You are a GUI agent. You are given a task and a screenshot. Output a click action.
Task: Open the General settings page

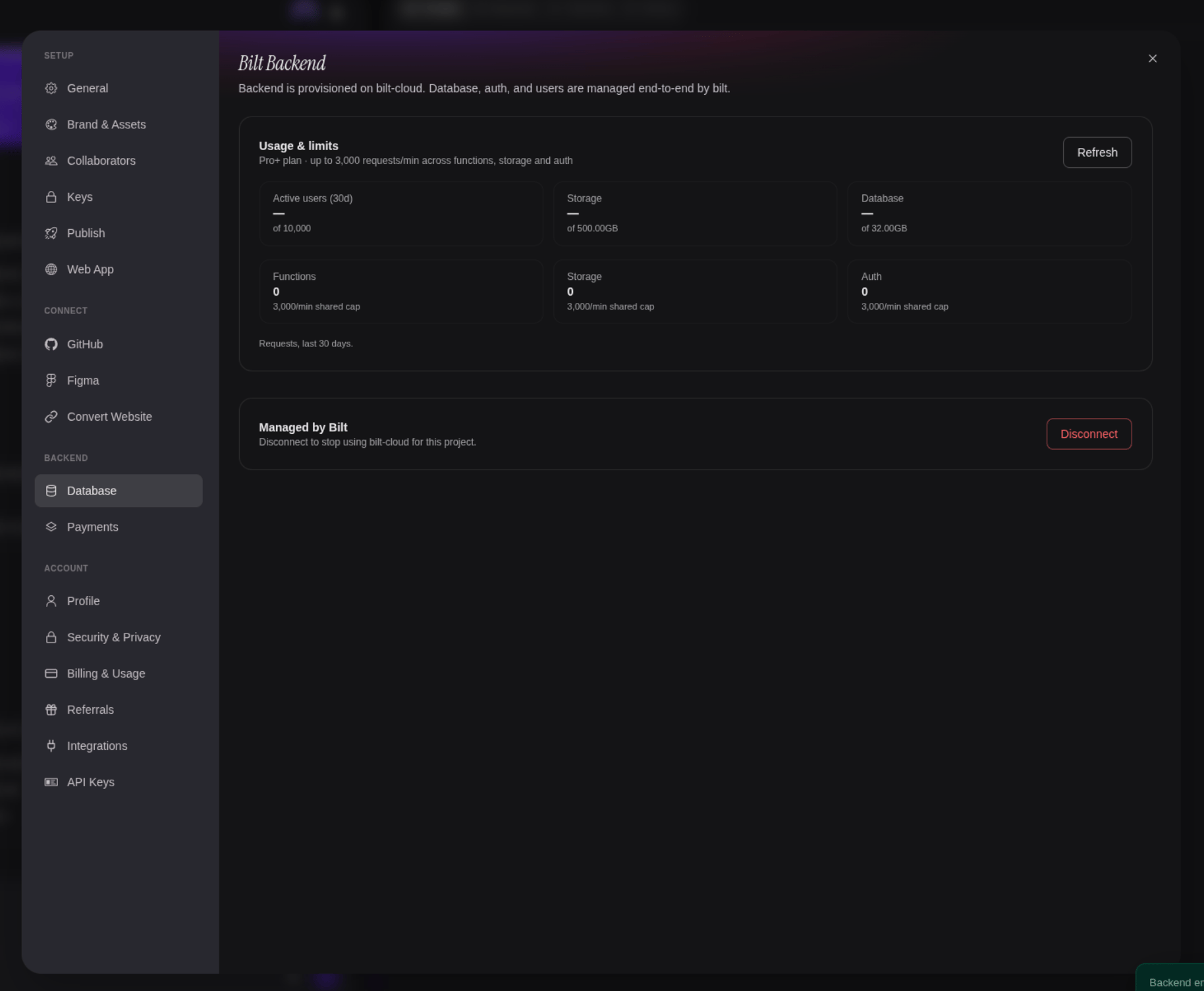click(x=119, y=88)
